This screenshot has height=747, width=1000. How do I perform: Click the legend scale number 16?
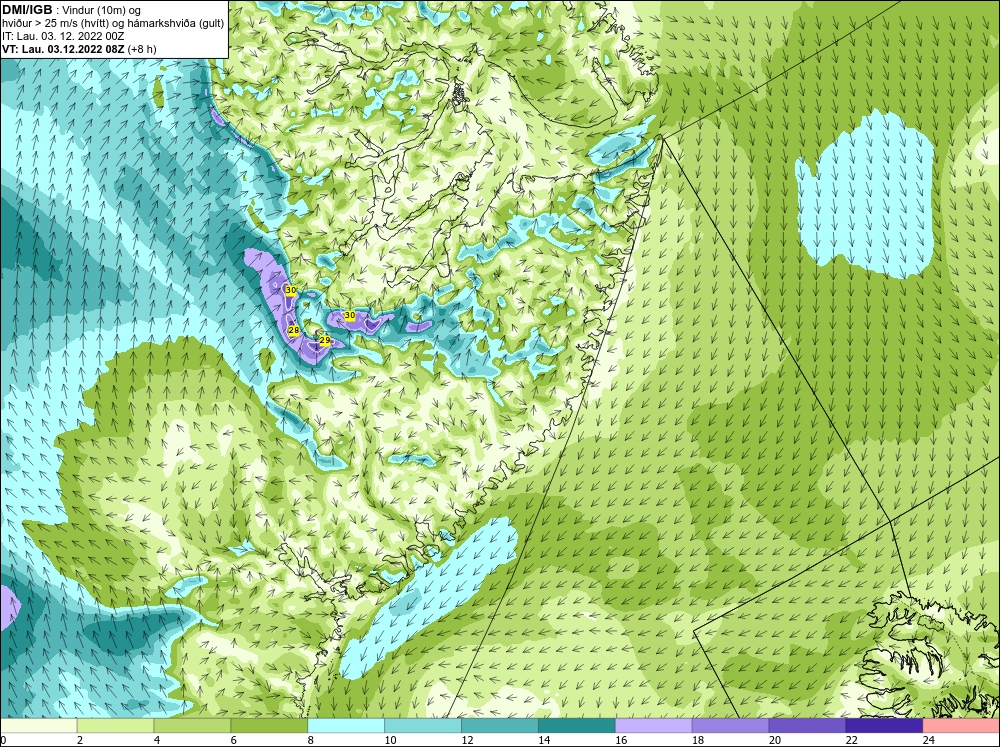click(621, 740)
